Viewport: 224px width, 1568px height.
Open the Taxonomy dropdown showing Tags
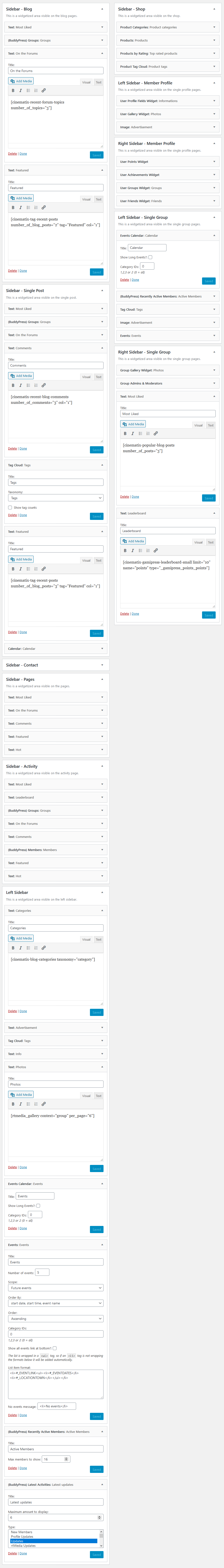pos(55,498)
